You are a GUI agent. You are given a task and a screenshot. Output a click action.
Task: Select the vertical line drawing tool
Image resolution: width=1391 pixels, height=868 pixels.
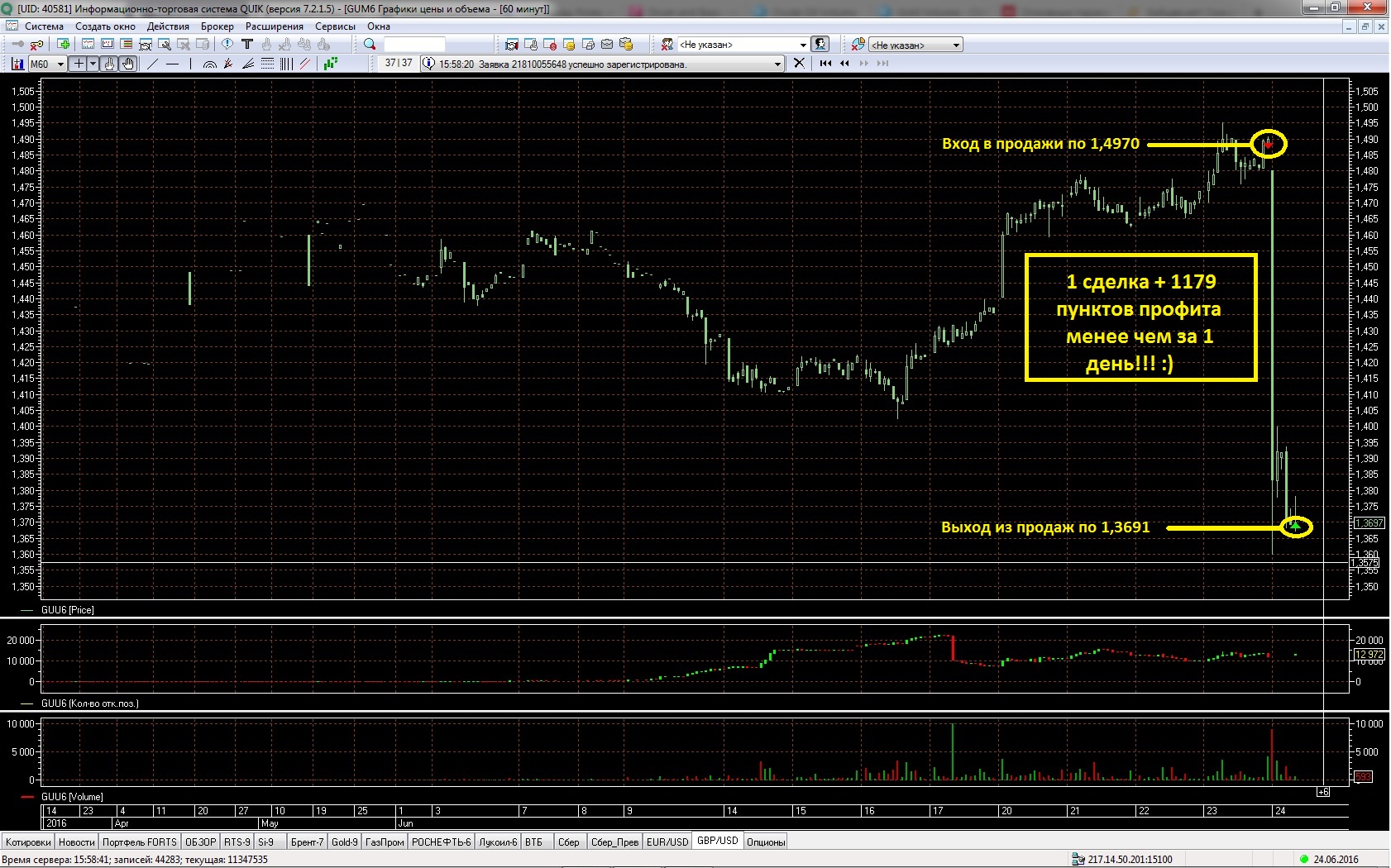click(x=190, y=64)
